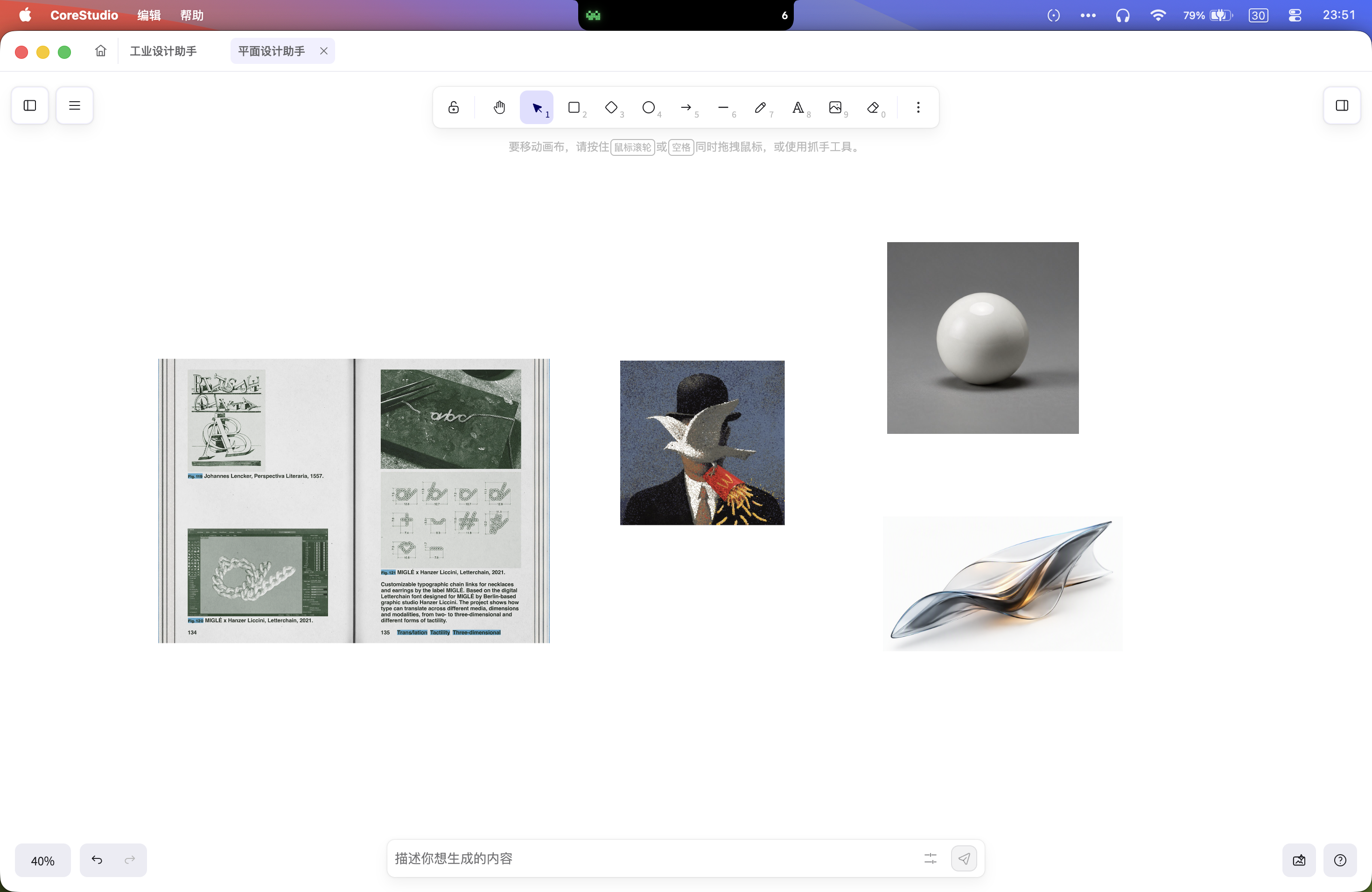Screen dimensions: 1372x892
Task: Select the hand pan tool
Action: (499, 107)
